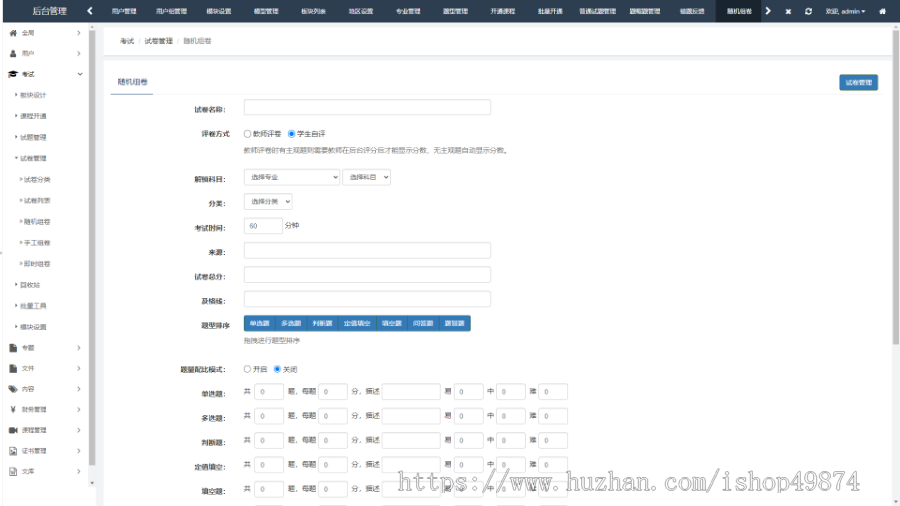The image size is (900, 506).
Task: Click the 文库 document icon in sidebar
Action: coord(13,472)
